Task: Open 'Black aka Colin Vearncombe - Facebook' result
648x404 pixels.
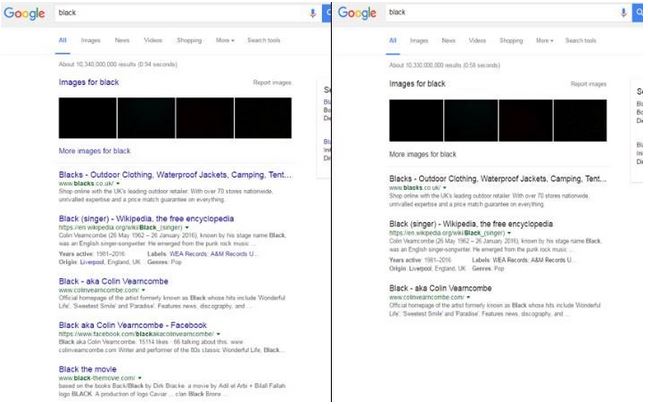Action: point(133,325)
